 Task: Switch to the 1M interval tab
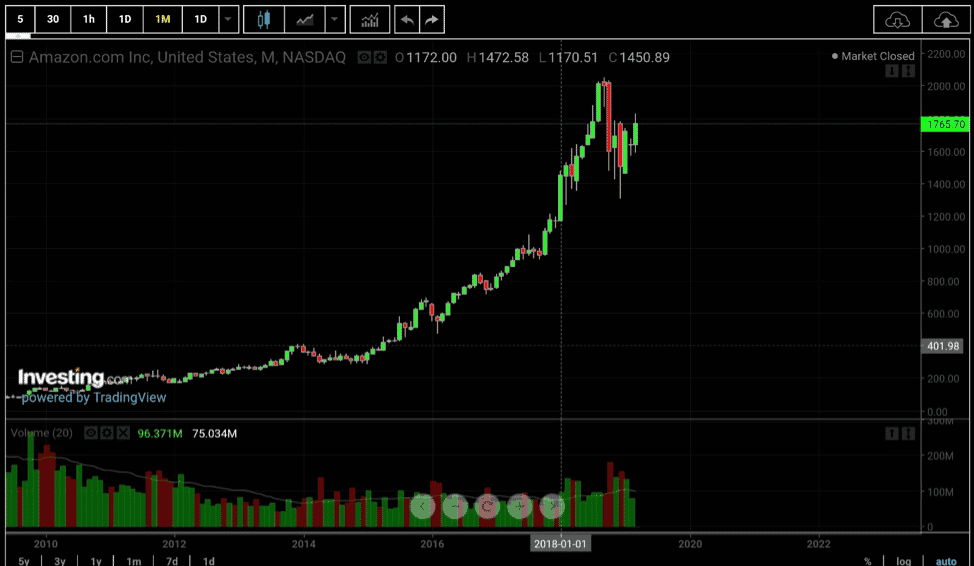(162, 19)
